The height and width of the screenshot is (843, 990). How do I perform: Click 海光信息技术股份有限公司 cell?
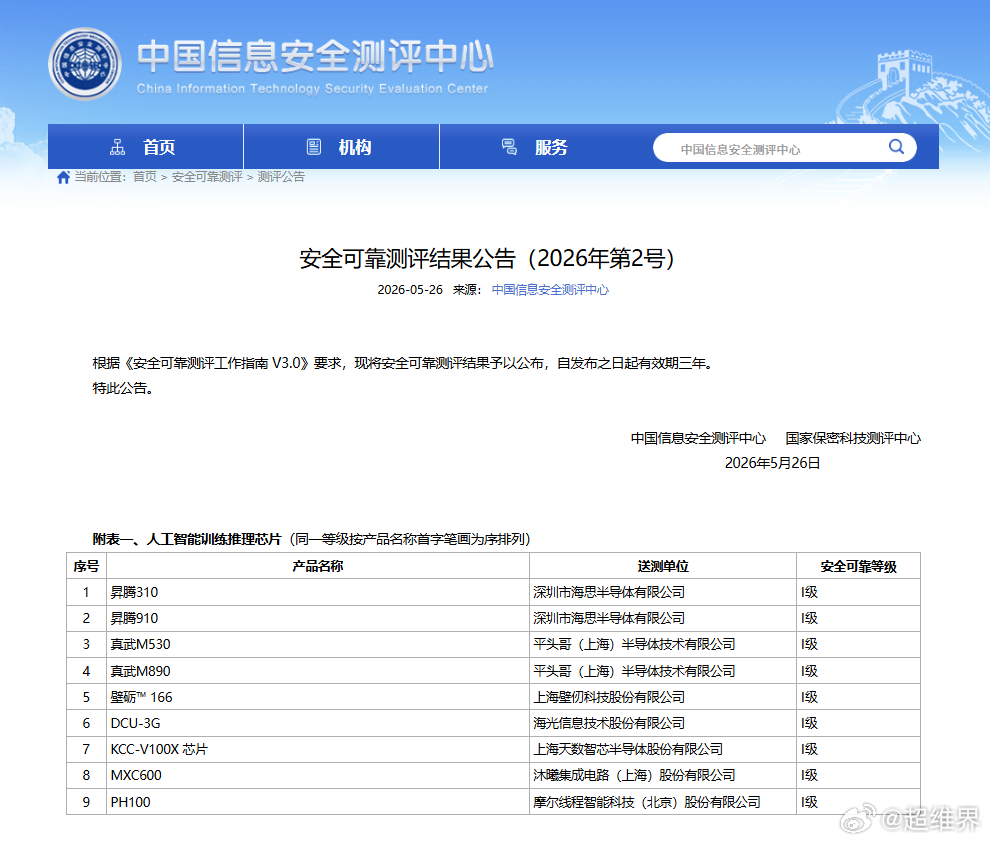(x=663, y=723)
